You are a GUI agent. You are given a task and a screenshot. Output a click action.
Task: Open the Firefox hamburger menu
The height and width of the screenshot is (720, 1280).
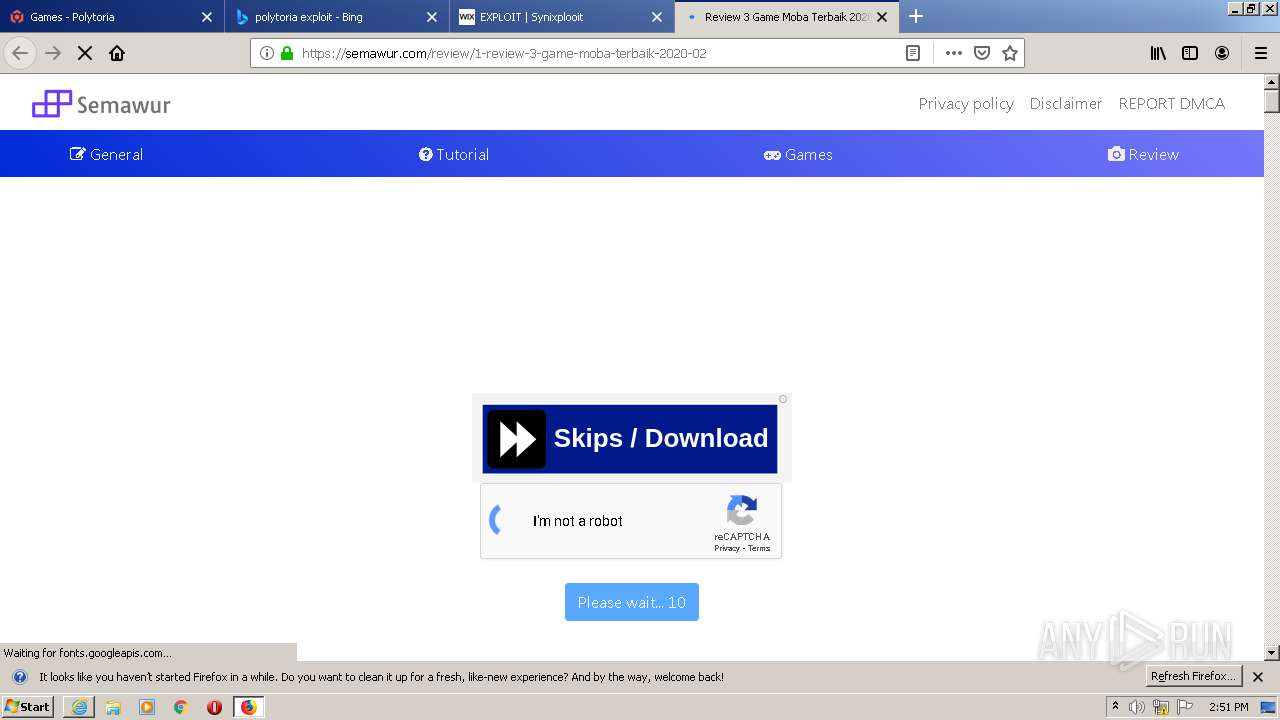click(1261, 53)
